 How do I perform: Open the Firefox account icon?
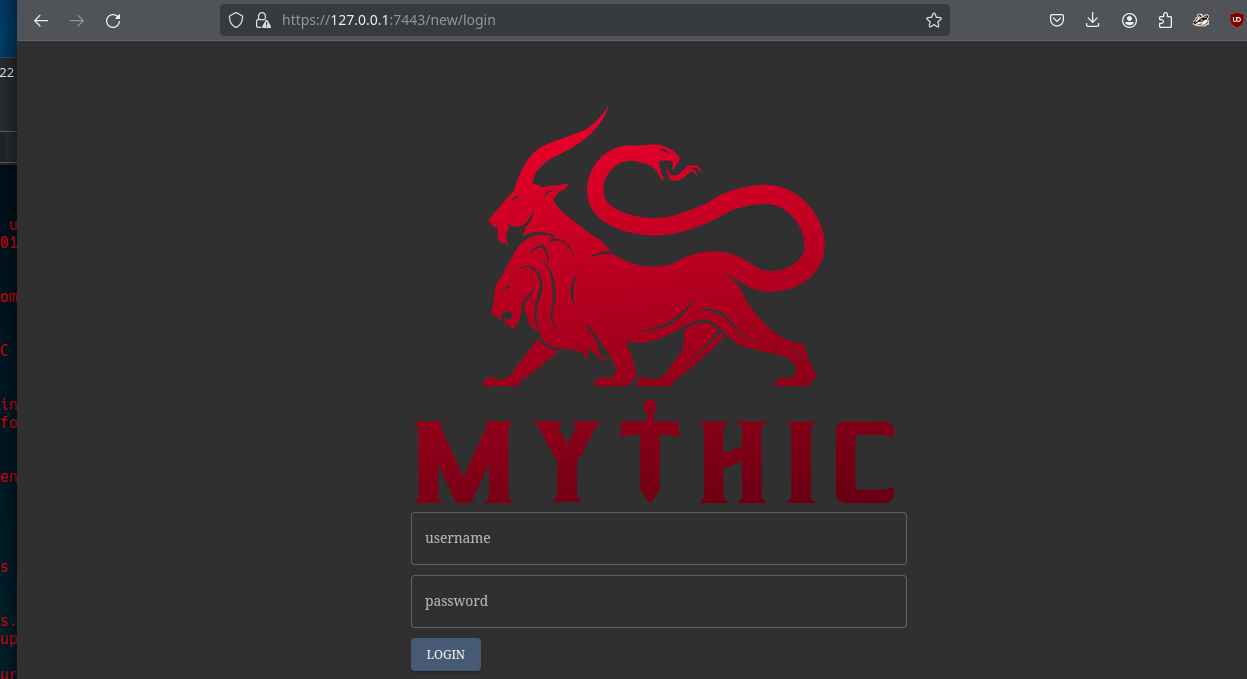click(x=1129, y=20)
